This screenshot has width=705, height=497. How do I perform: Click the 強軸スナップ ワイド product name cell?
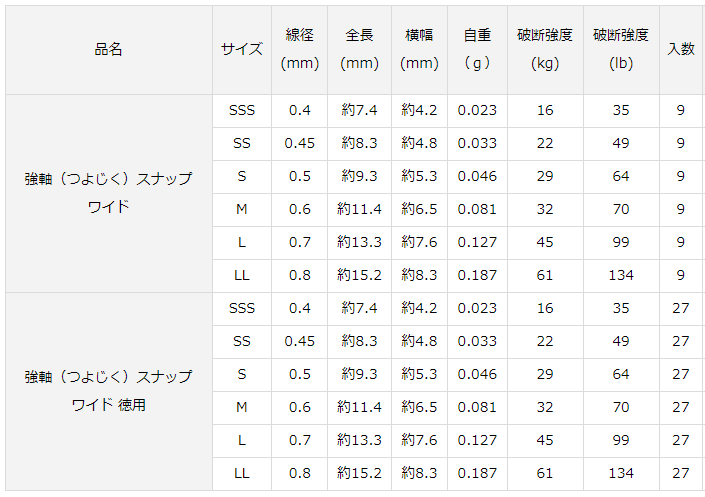(x=108, y=193)
